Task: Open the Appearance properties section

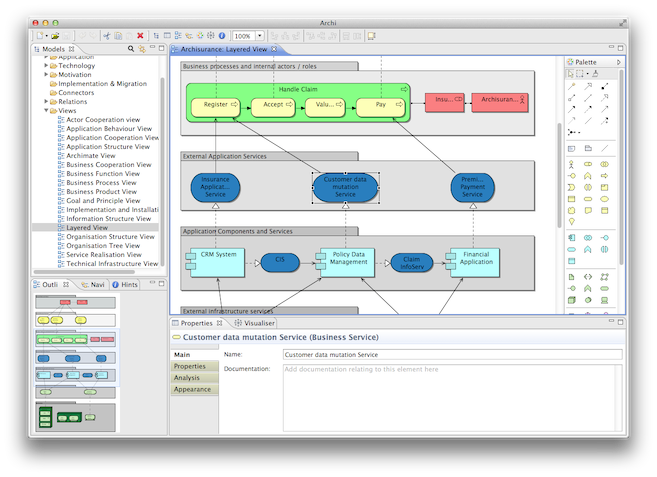Action: 194,389
